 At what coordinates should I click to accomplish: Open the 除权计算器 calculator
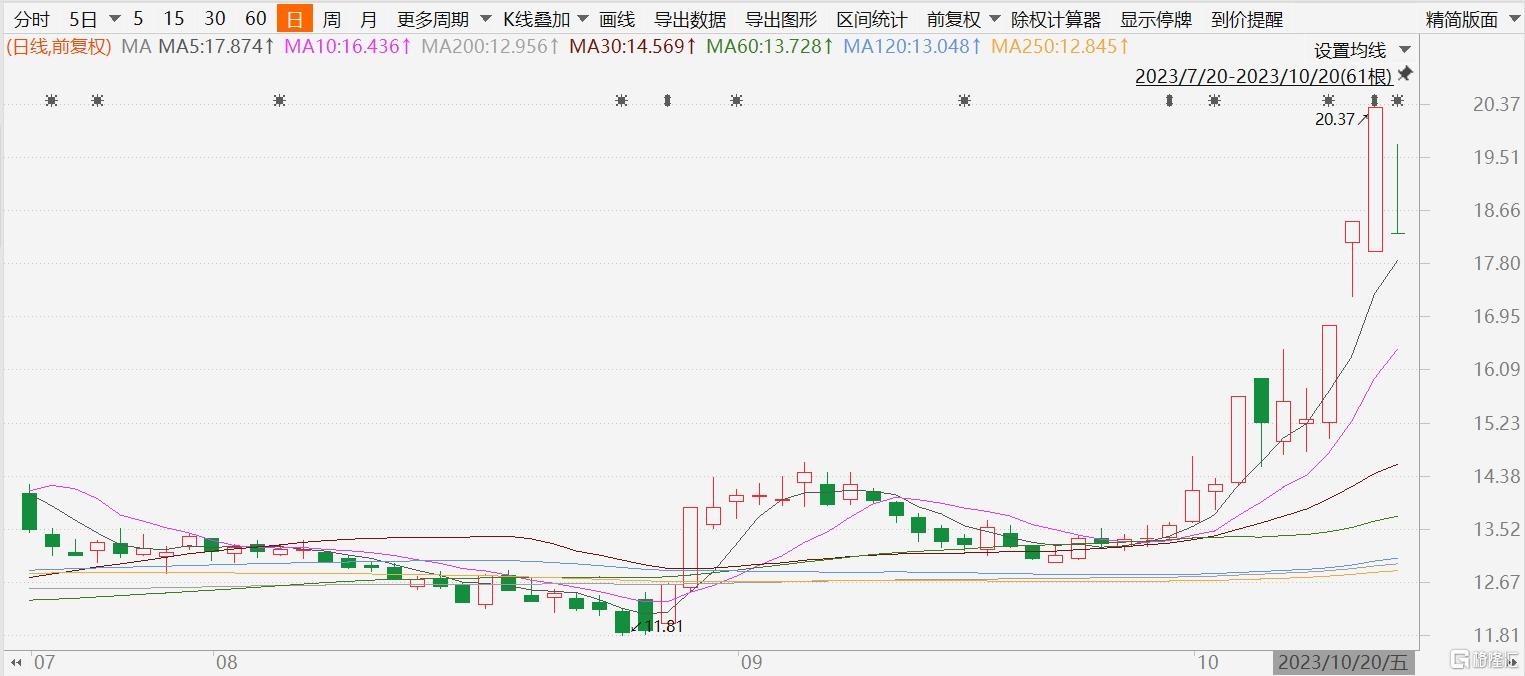click(x=1056, y=19)
